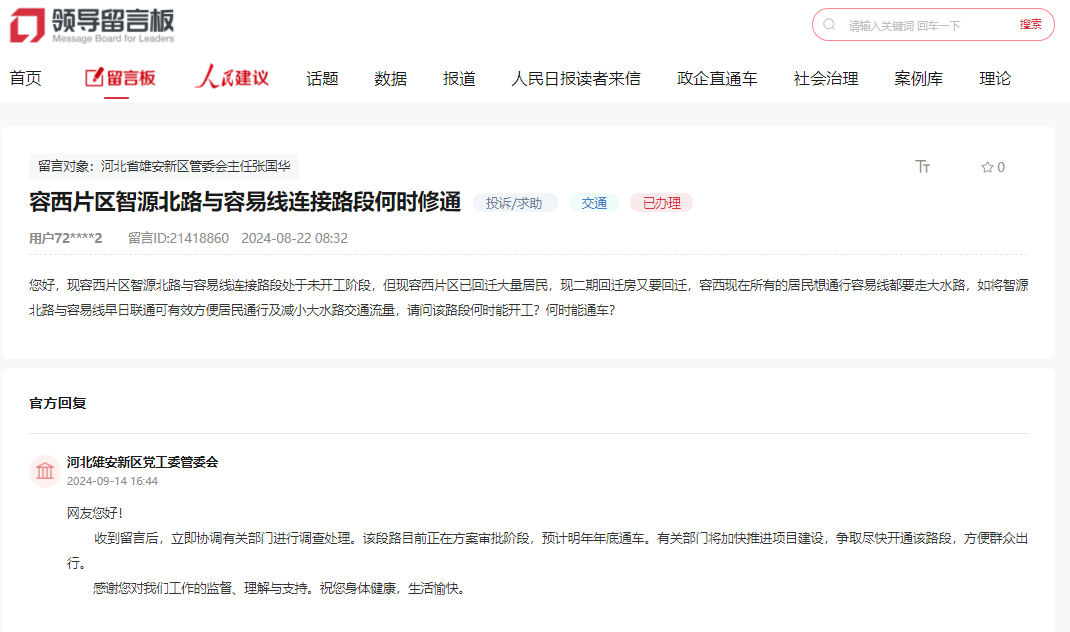Click the magnifier search icon

point(829,24)
